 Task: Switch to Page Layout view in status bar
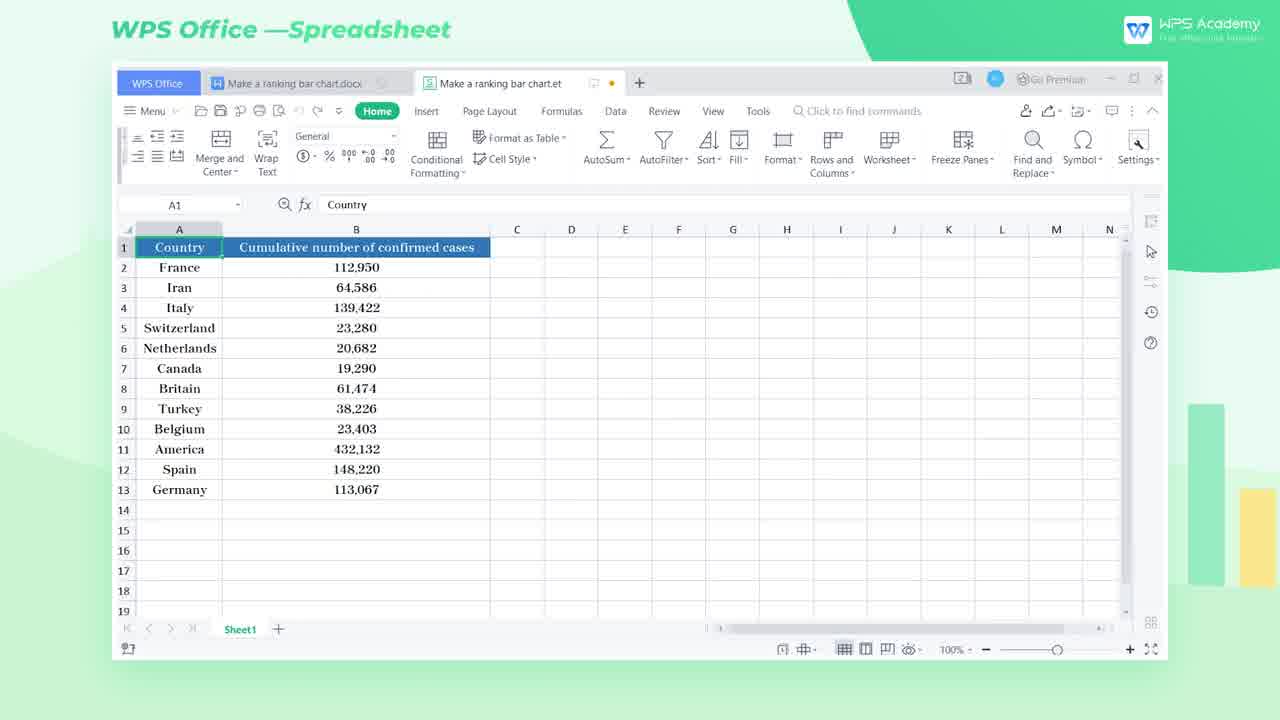click(866, 649)
